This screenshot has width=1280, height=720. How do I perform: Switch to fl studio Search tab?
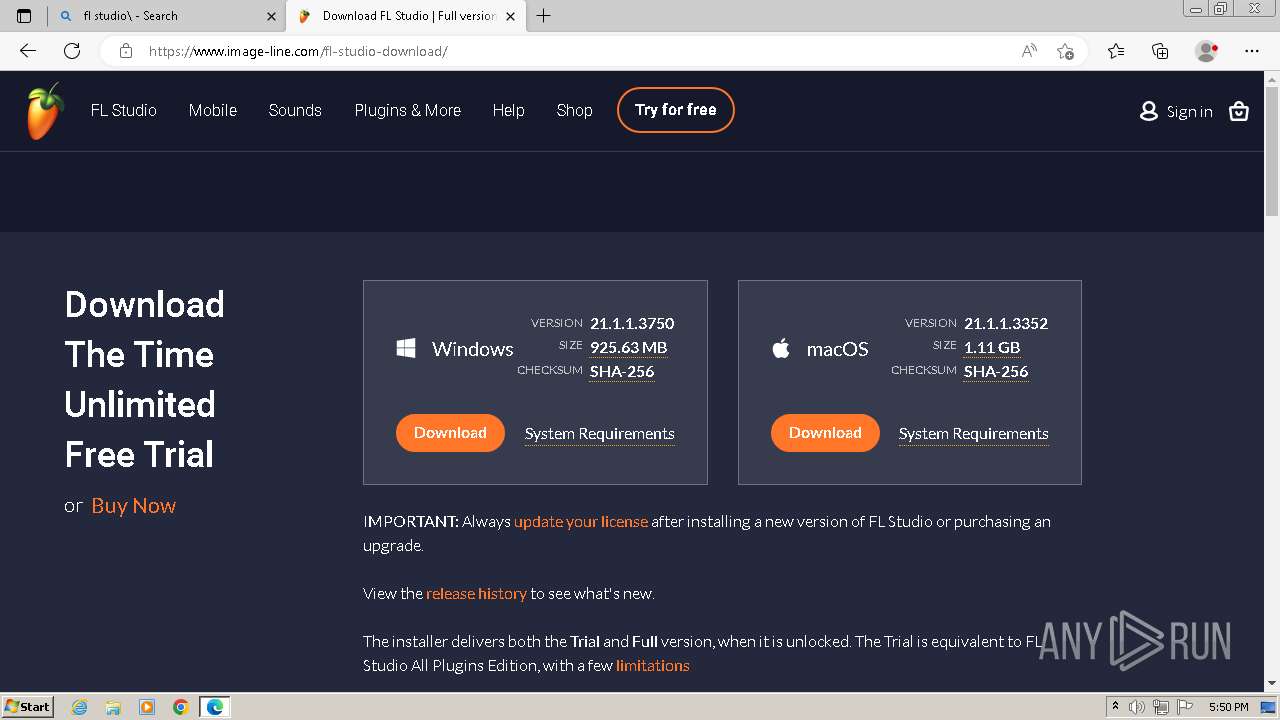click(x=166, y=16)
